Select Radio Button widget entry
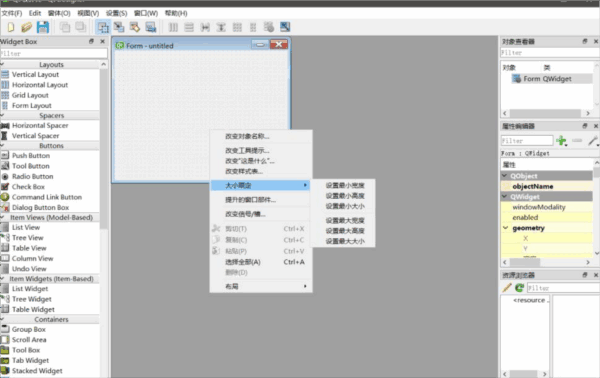600x378 pixels. point(33,176)
